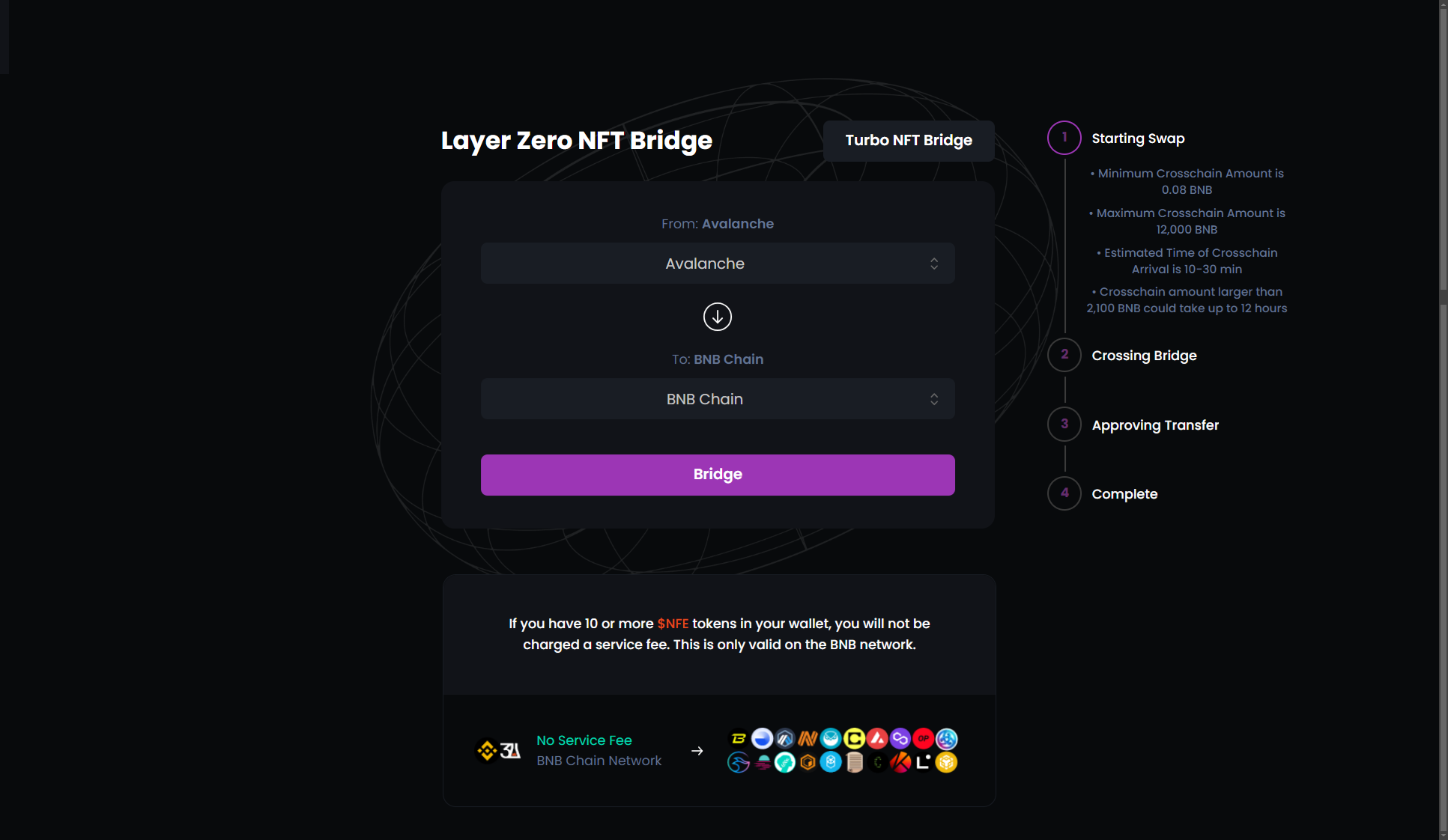Select the purple Polygon network icon
This screenshot has height=840, width=1448.
[900, 739]
